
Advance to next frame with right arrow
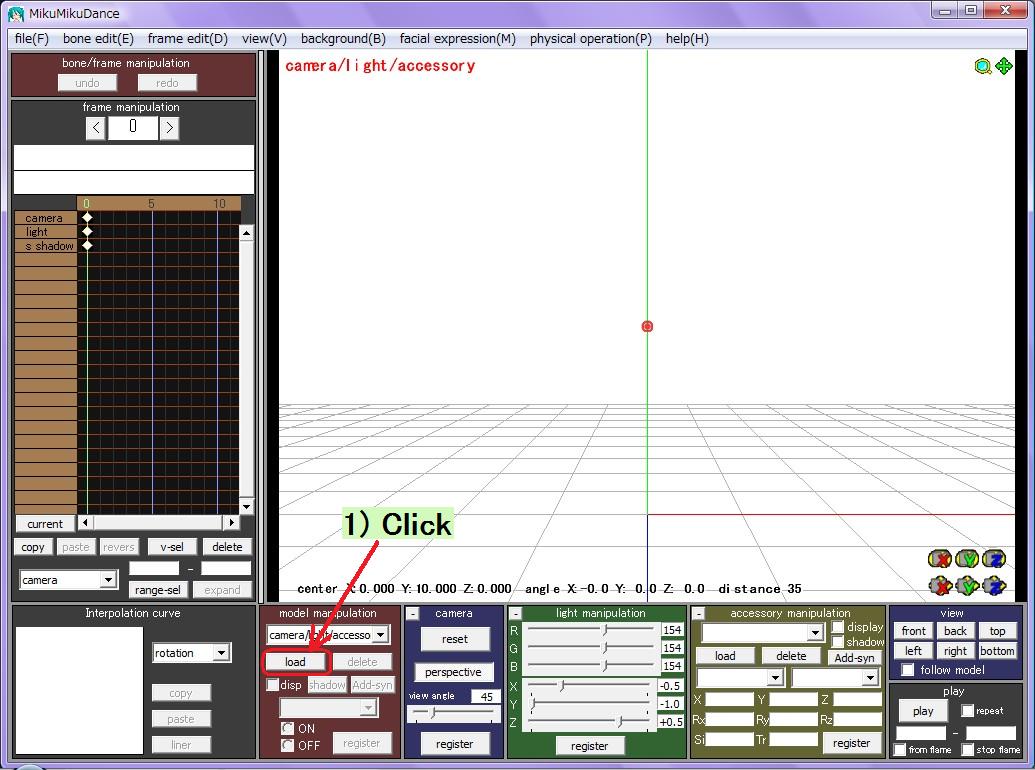(169, 127)
